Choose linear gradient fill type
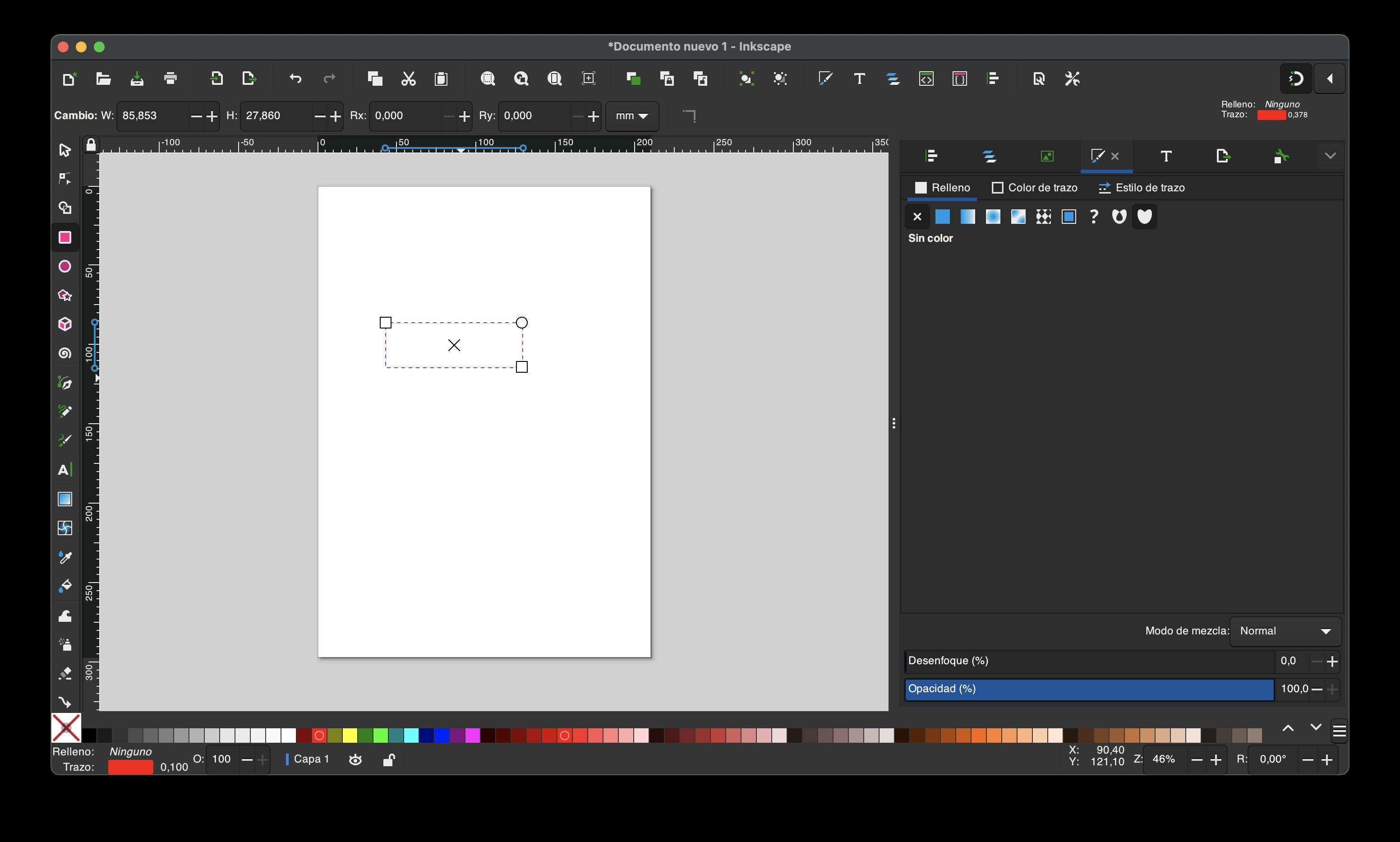Image resolution: width=1400 pixels, height=842 pixels. [x=968, y=217]
